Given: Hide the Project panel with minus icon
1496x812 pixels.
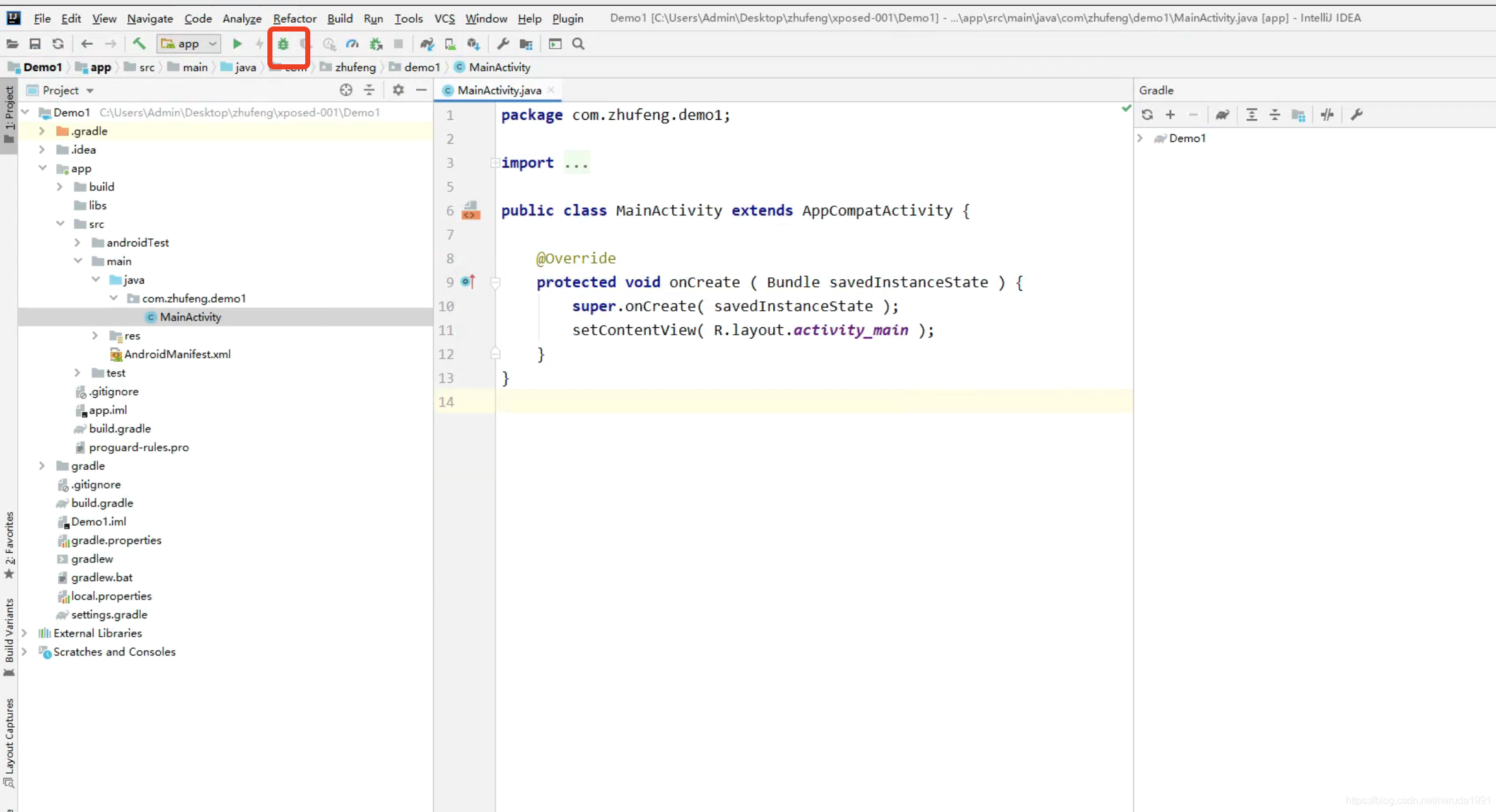Looking at the screenshot, I should [x=421, y=90].
